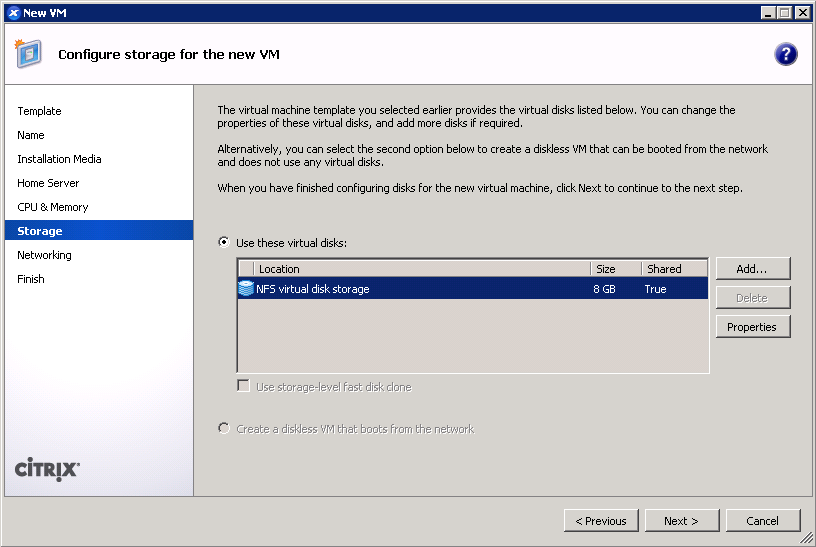Click the New VM wizard icon in the header

(28, 54)
